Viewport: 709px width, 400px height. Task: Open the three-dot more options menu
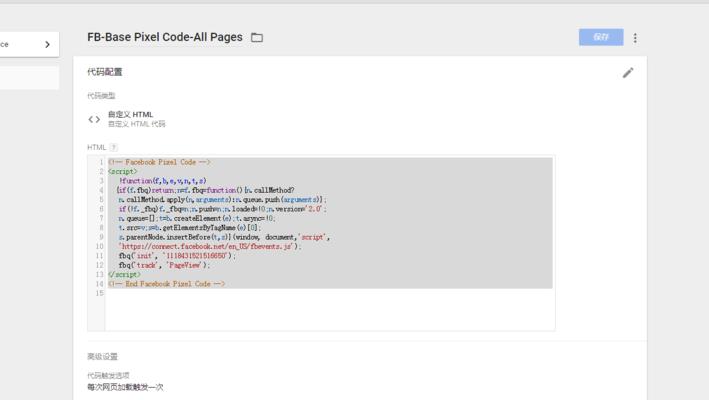635,38
